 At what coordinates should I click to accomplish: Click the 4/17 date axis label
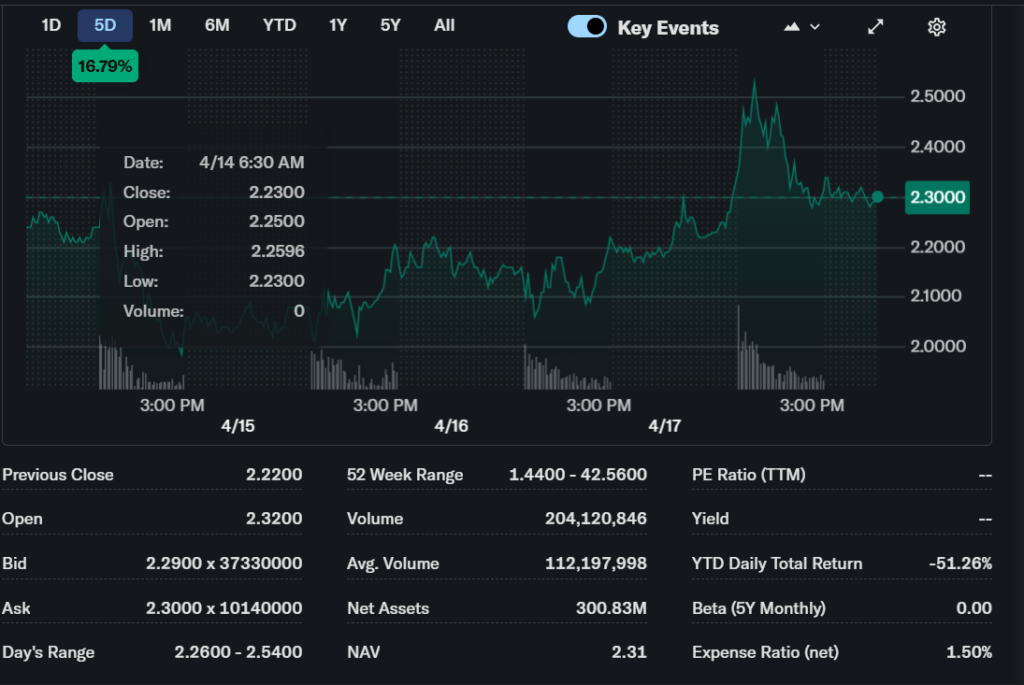(x=664, y=426)
